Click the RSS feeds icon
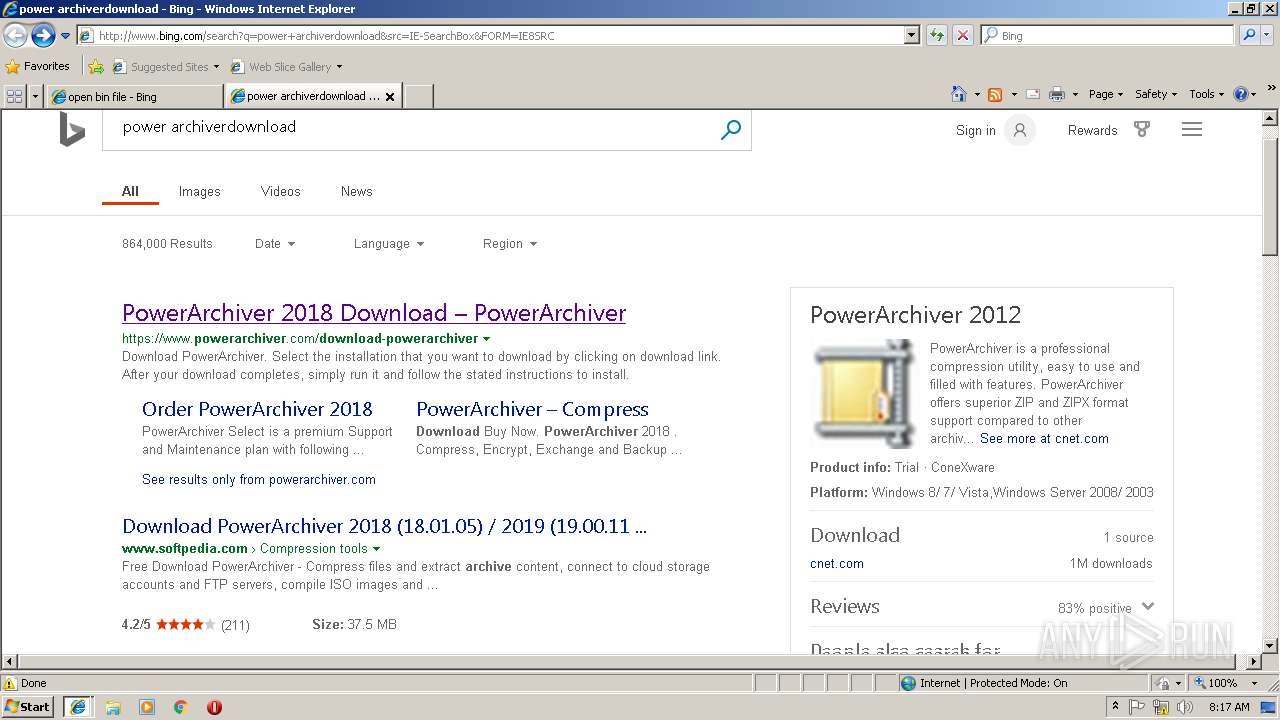The width and height of the screenshot is (1280, 720). [995, 94]
